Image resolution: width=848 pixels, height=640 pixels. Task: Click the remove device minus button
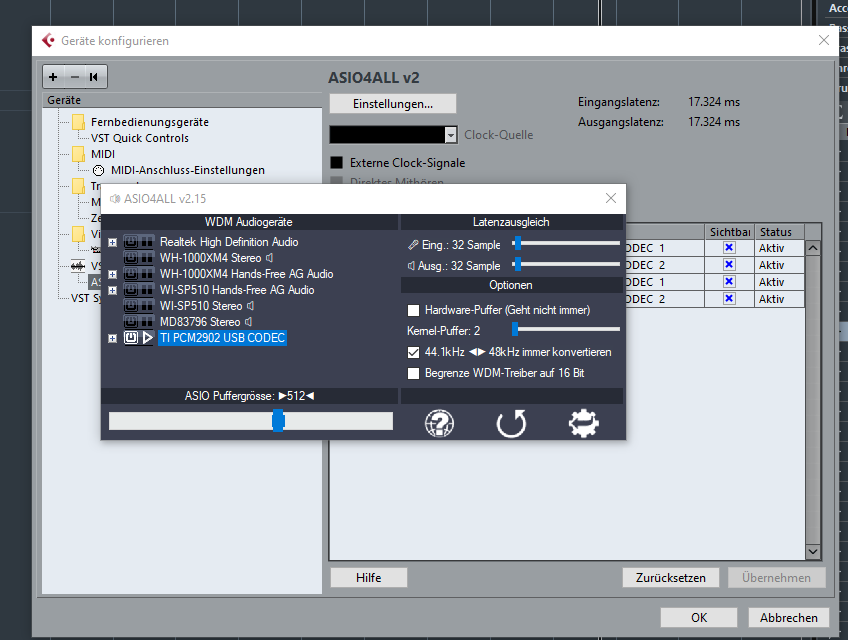75,77
